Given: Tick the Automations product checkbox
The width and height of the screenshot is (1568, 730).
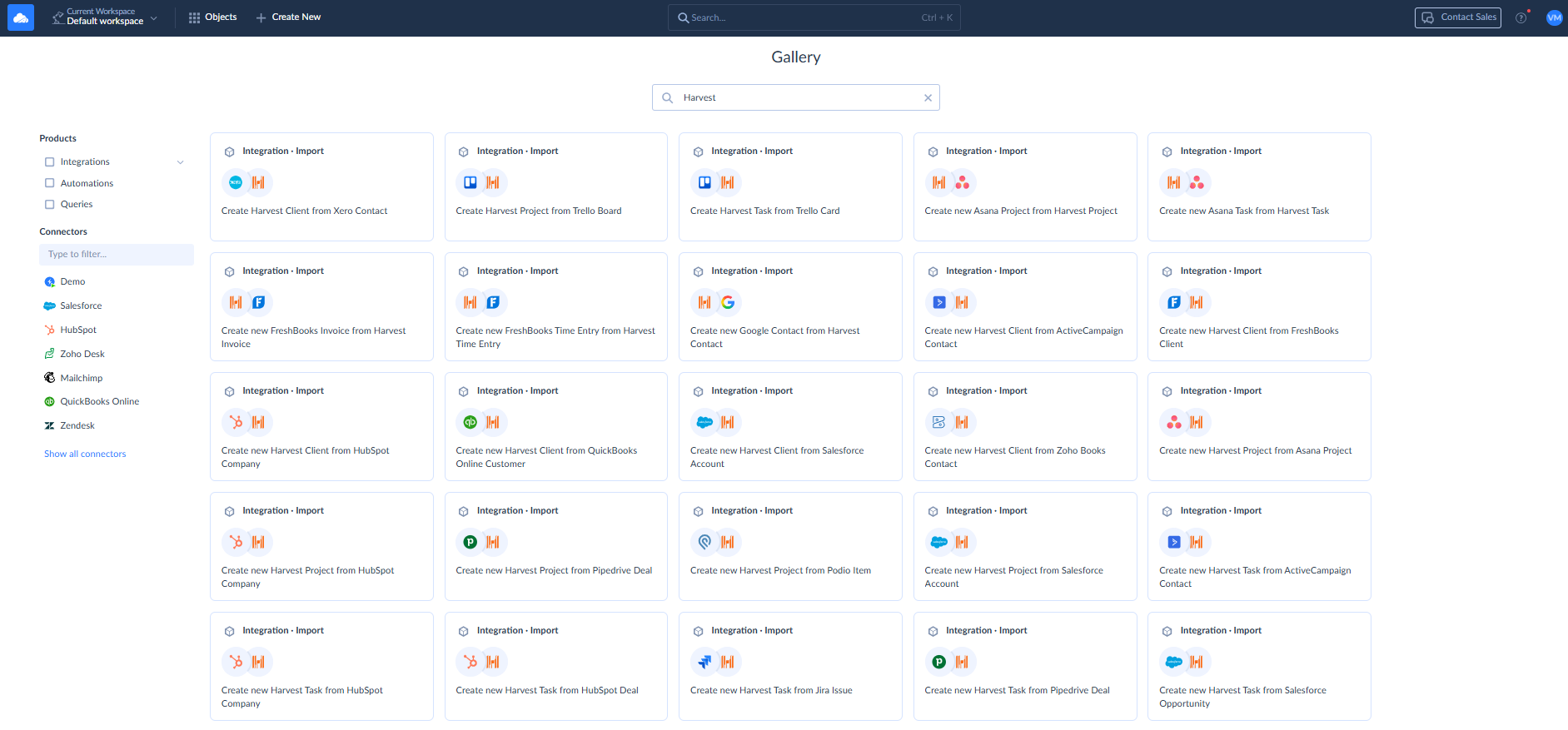Looking at the screenshot, I should 50,183.
